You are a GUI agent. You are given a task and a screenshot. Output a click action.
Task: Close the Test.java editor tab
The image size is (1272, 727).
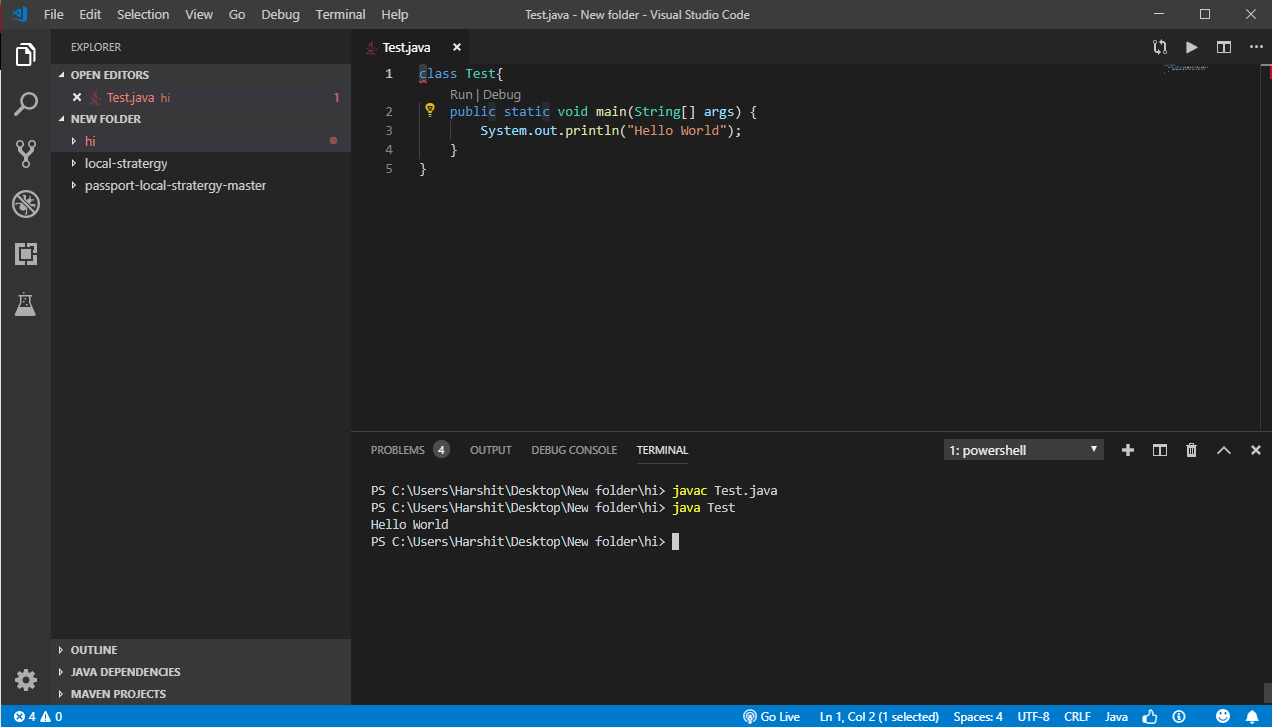[457, 47]
